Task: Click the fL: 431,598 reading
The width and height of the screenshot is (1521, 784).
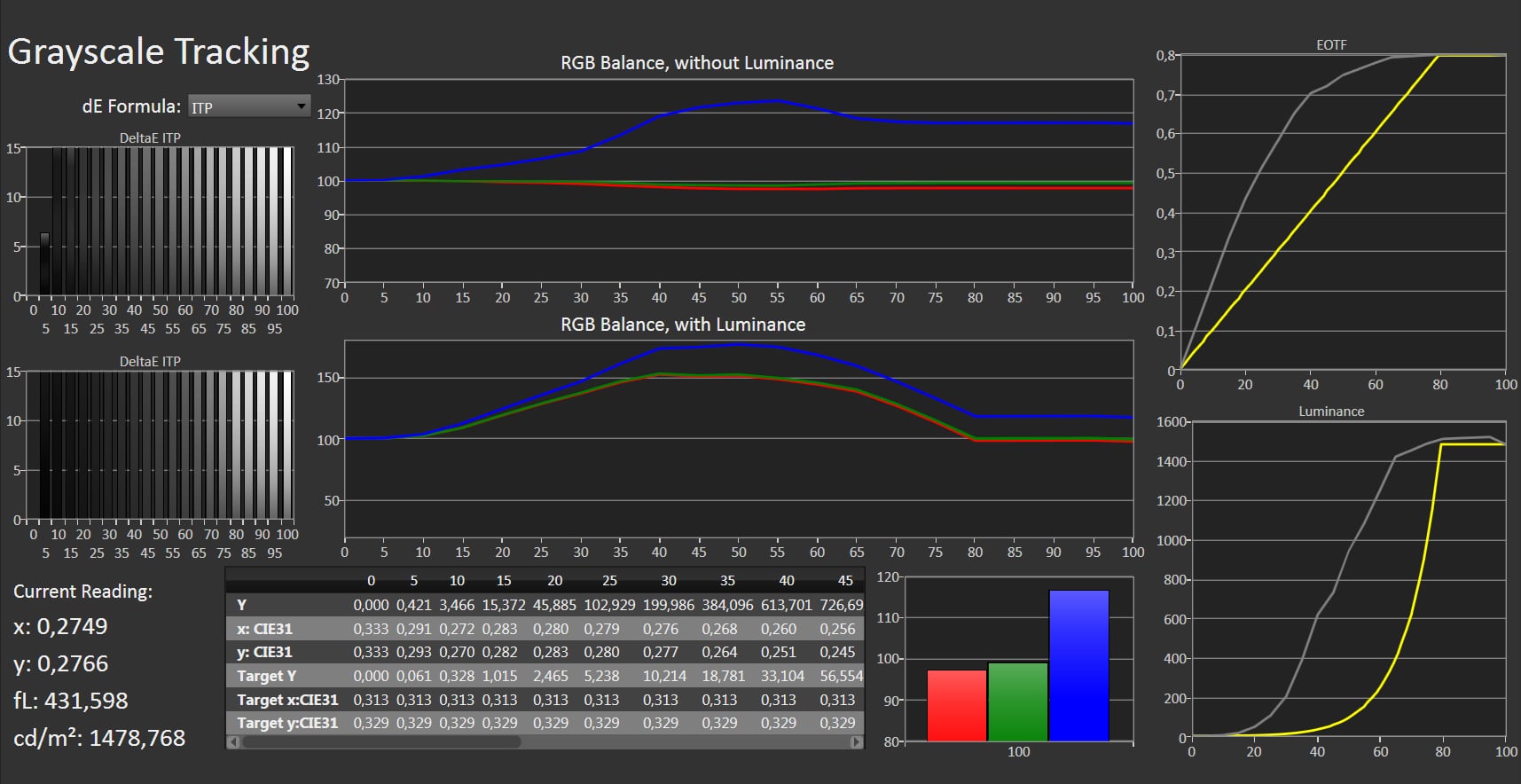Action: (71, 701)
